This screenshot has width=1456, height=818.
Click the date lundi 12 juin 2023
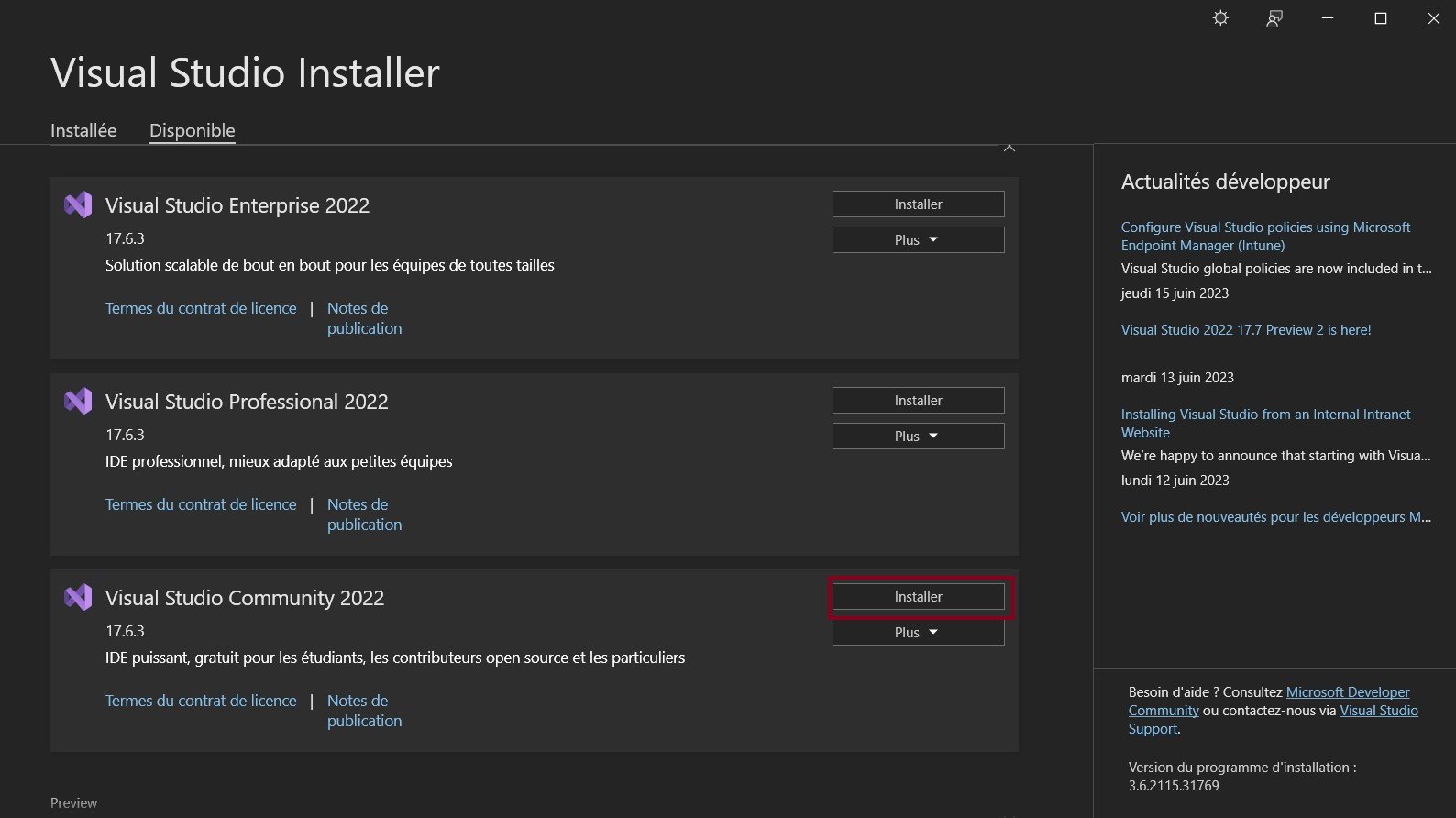click(1175, 481)
